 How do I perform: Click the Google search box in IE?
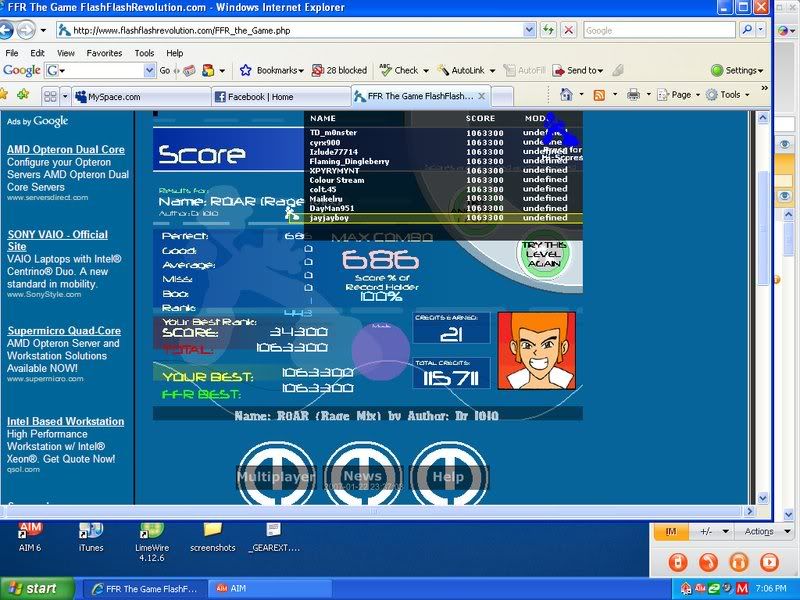(x=660, y=30)
